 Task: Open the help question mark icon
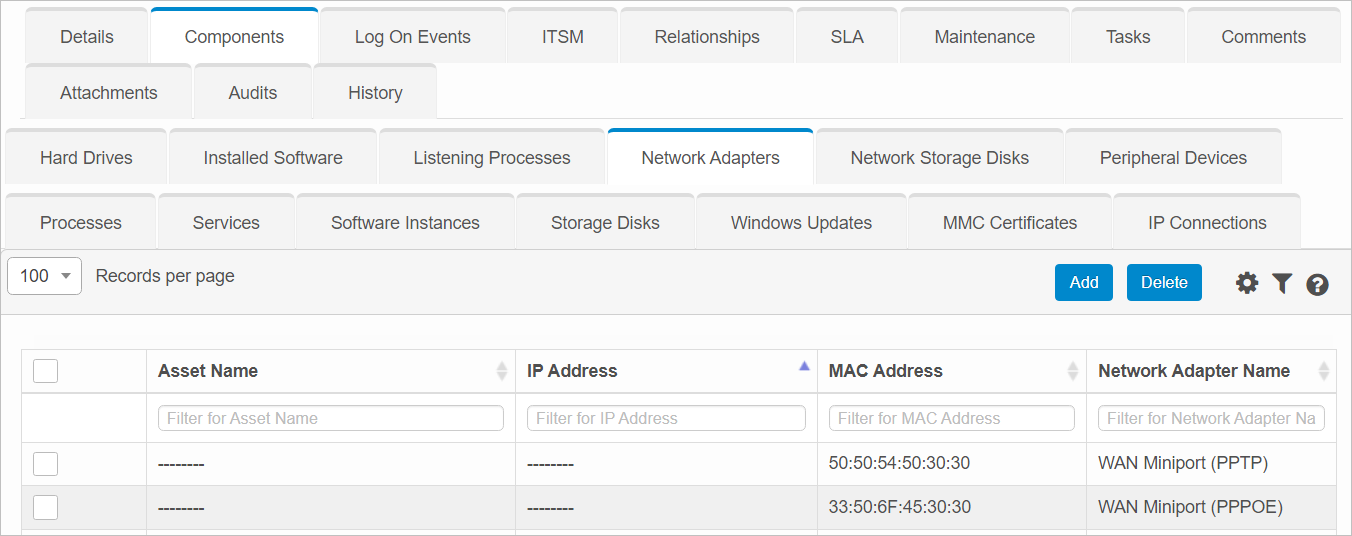pyautogui.click(x=1317, y=285)
